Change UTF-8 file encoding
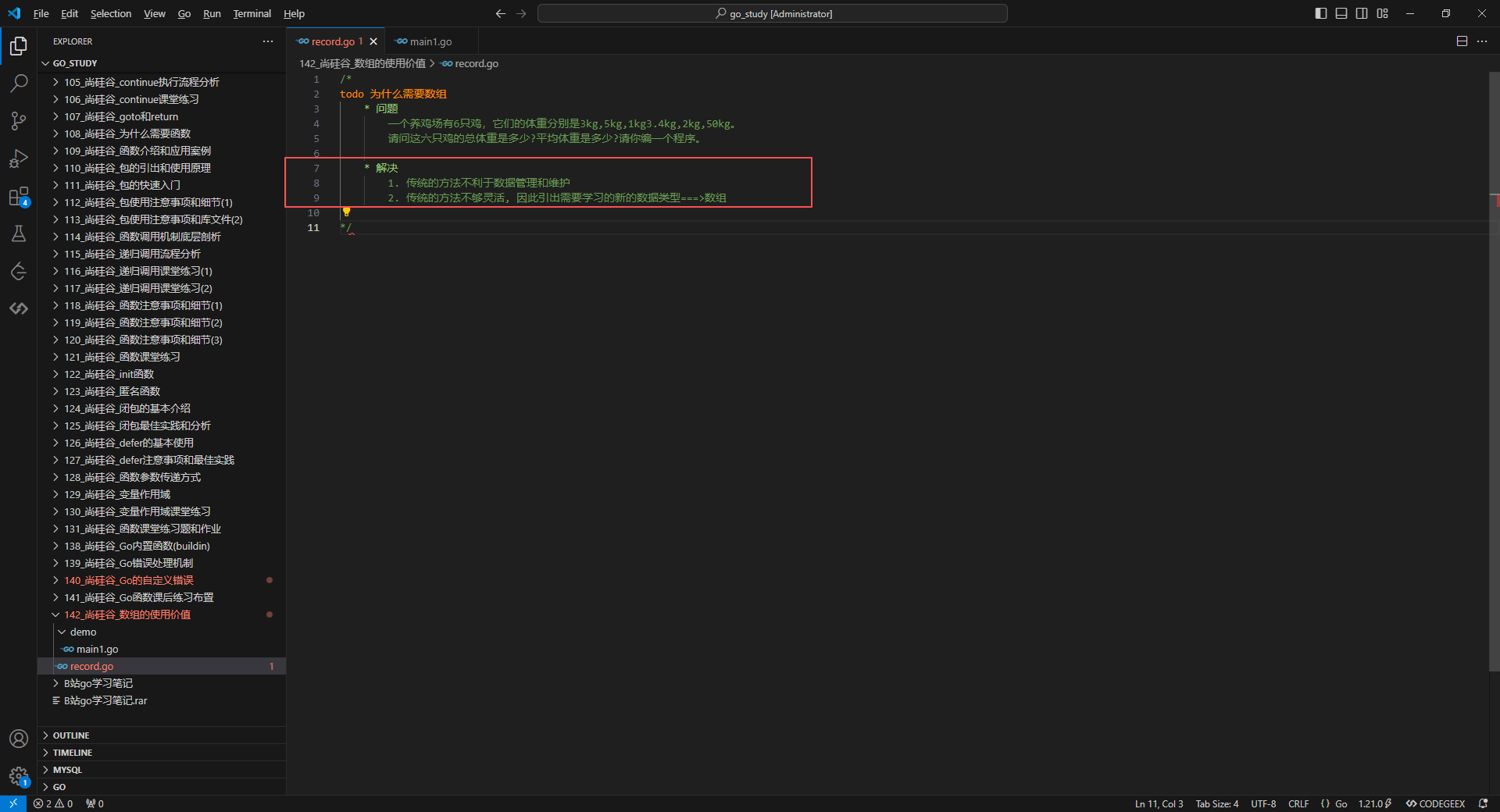 tap(1263, 803)
